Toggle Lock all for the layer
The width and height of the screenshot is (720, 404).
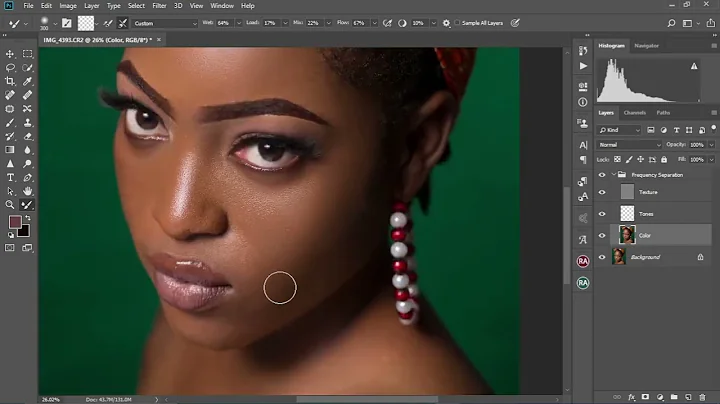pos(664,159)
